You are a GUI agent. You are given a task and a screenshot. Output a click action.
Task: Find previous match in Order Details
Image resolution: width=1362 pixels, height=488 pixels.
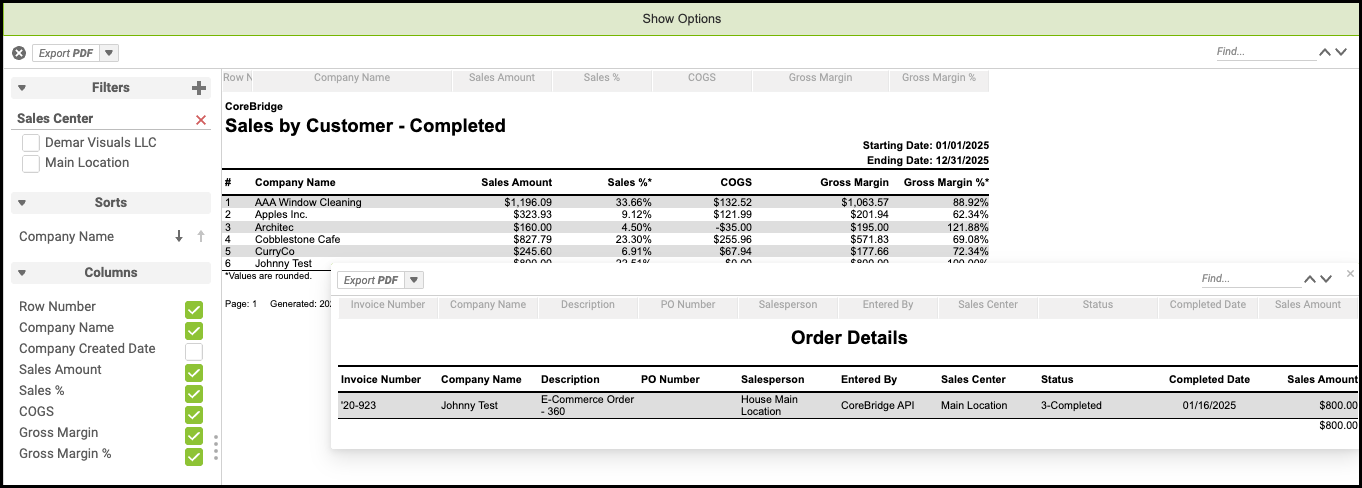pyautogui.click(x=1310, y=279)
